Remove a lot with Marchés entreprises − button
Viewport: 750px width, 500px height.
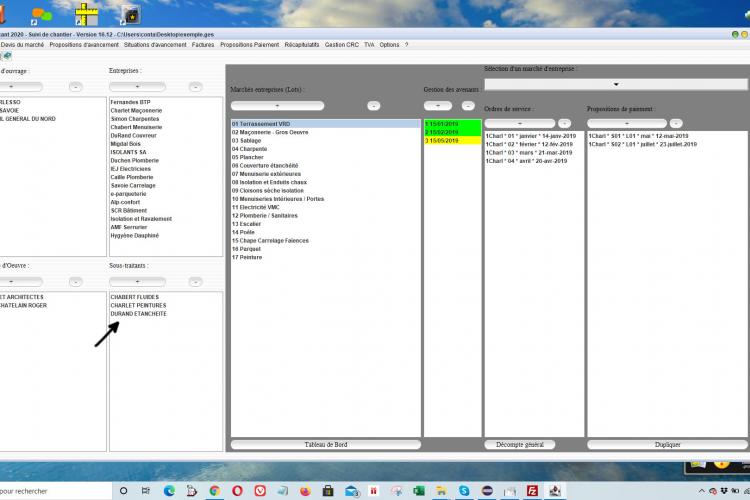pos(374,106)
